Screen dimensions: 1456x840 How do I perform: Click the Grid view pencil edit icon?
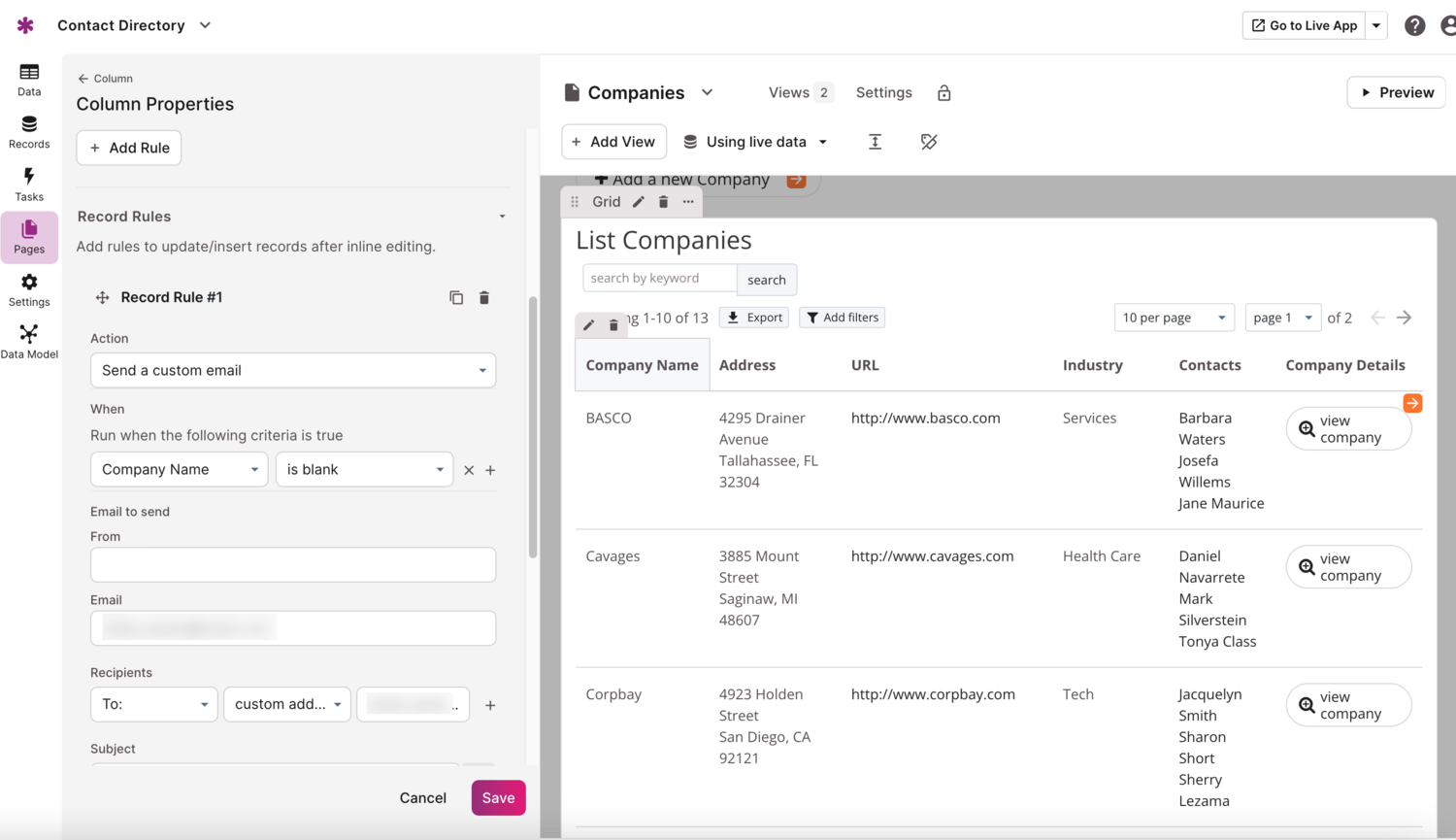point(639,202)
